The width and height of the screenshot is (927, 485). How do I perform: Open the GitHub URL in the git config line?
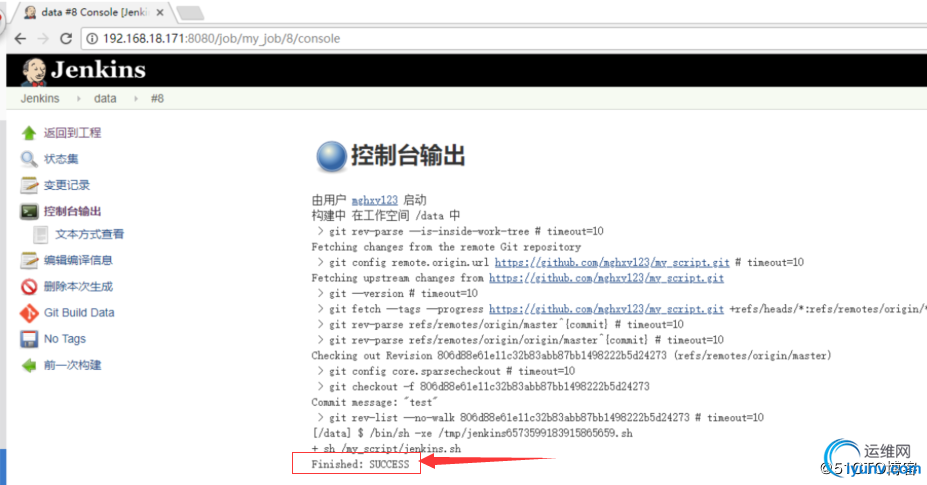click(x=612, y=262)
